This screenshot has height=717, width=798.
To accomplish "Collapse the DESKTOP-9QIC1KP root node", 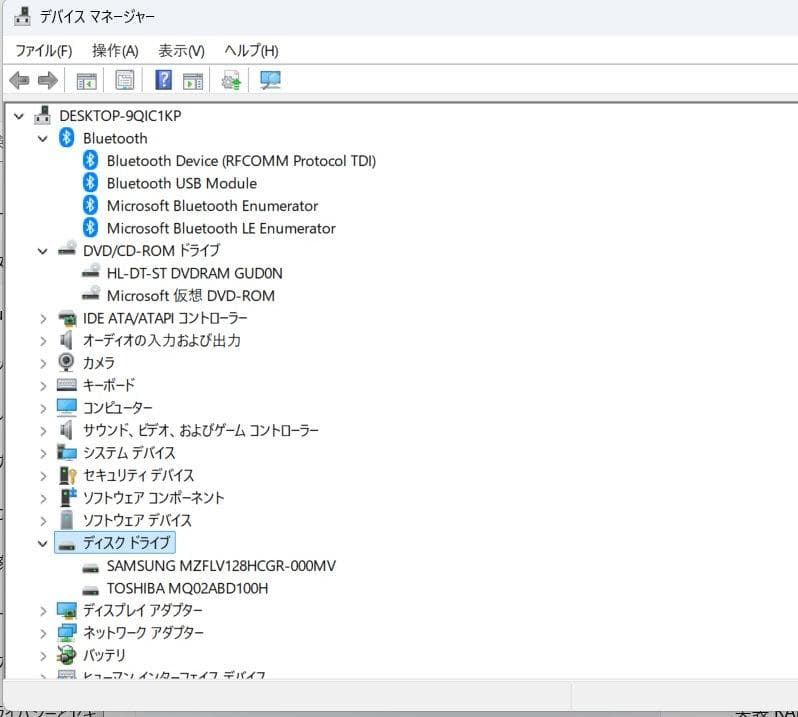I will [x=19, y=117].
